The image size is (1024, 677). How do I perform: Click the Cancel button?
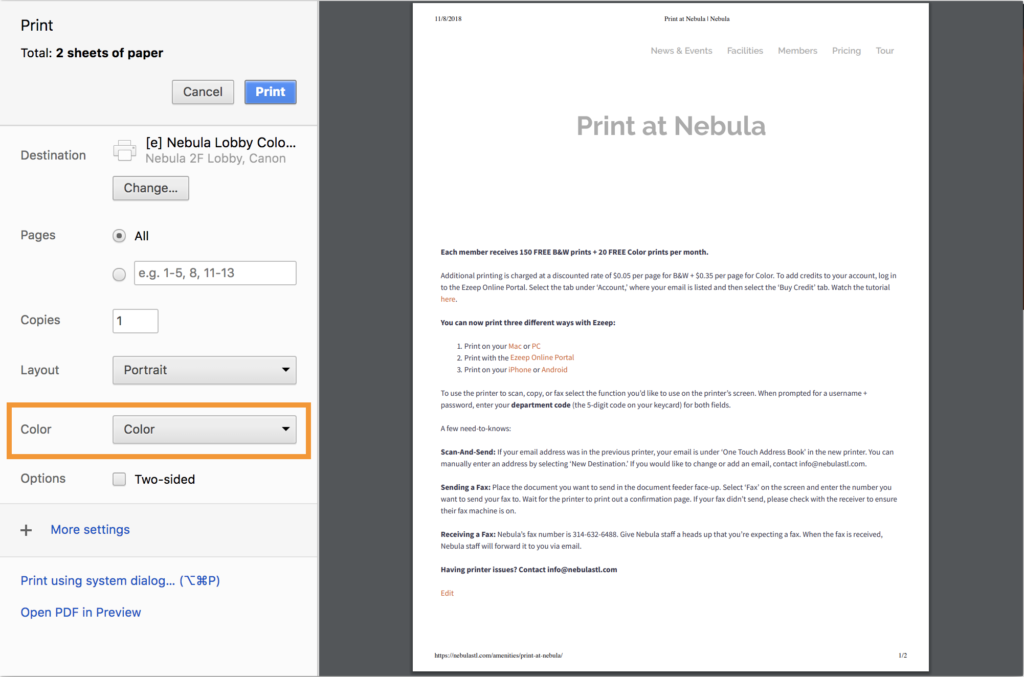[203, 92]
